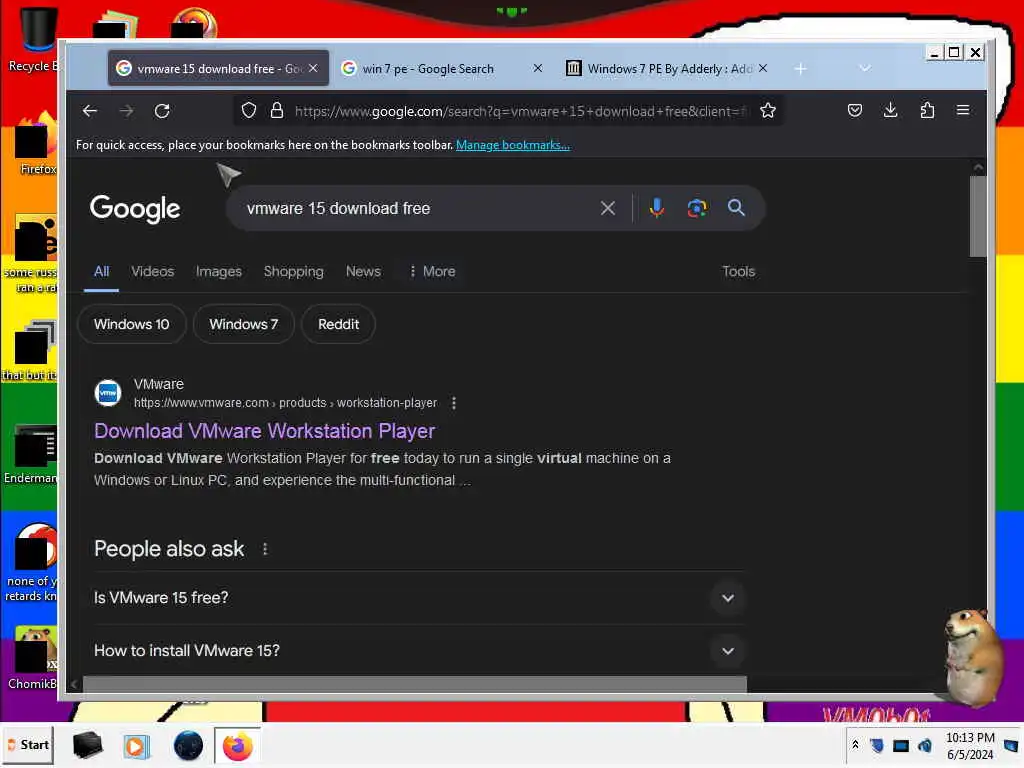Filter by the Windows 10 chip

(x=132, y=325)
